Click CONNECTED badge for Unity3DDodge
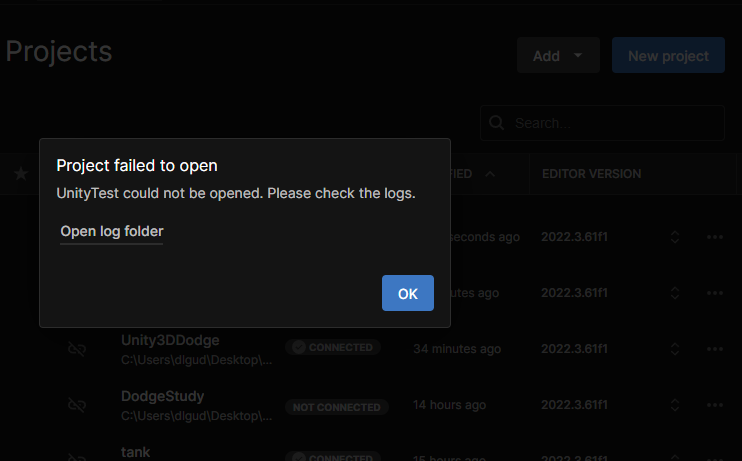 333,347
